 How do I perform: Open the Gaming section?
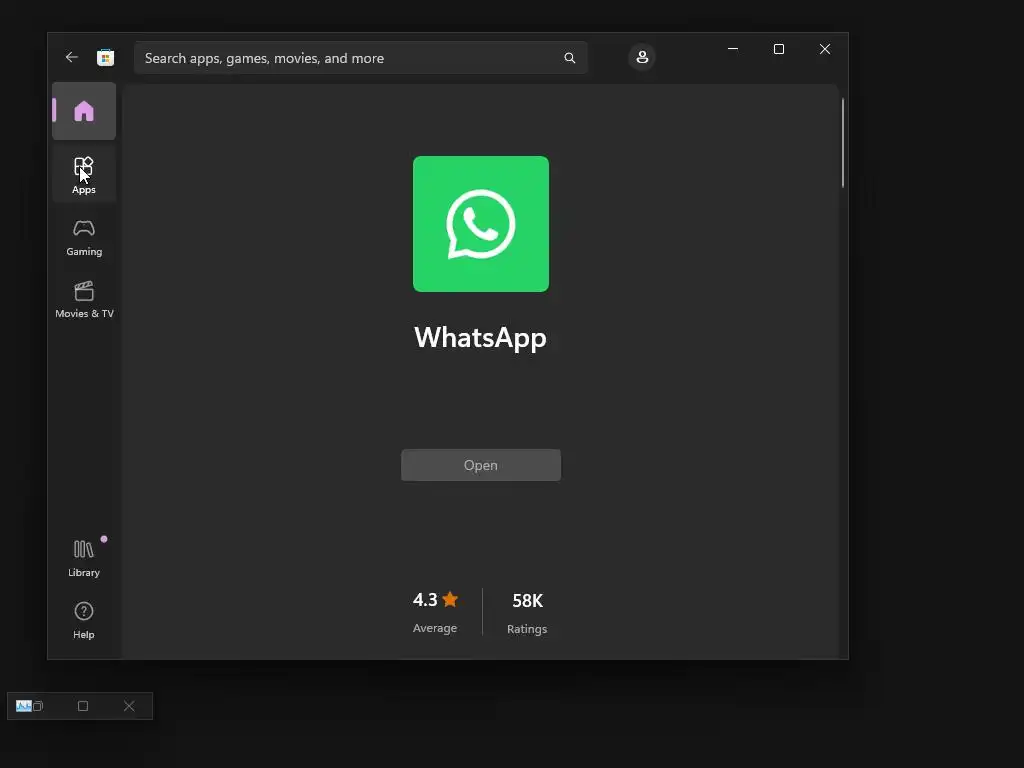pos(84,238)
